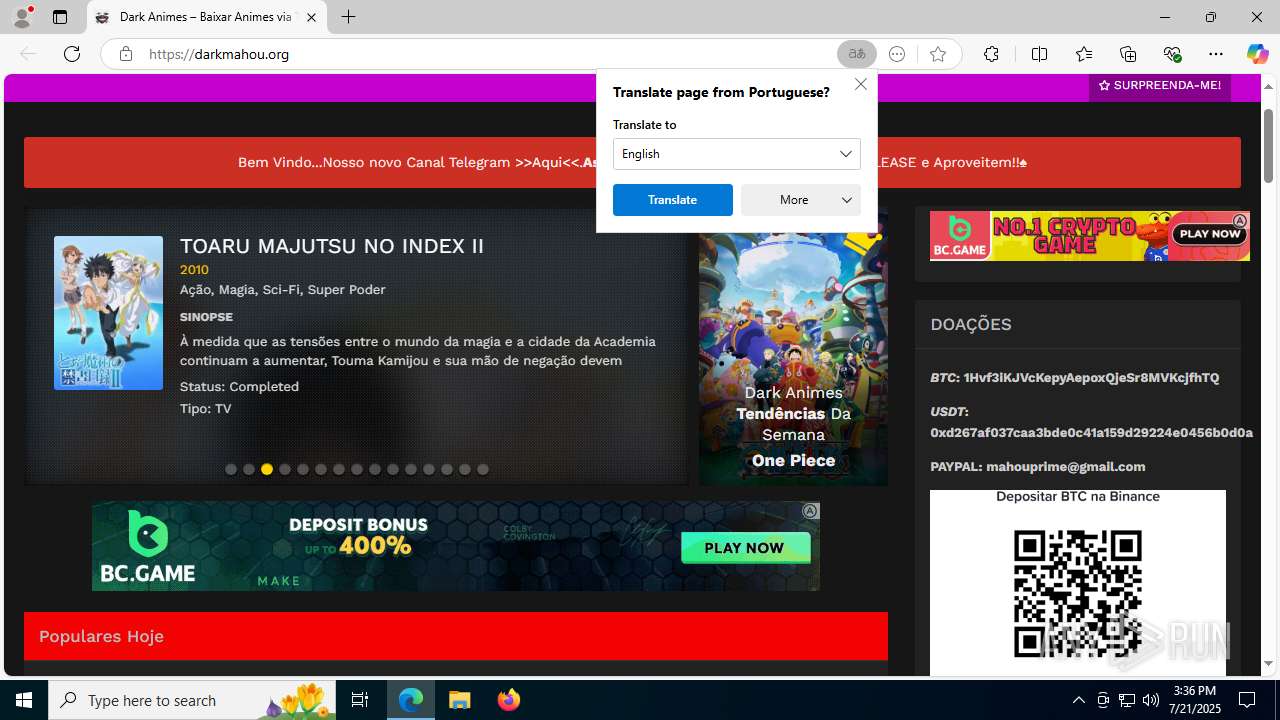This screenshot has height=720, width=1280.
Task: Click the Edge icon on taskbar
Action: click(x=411, y=700)
